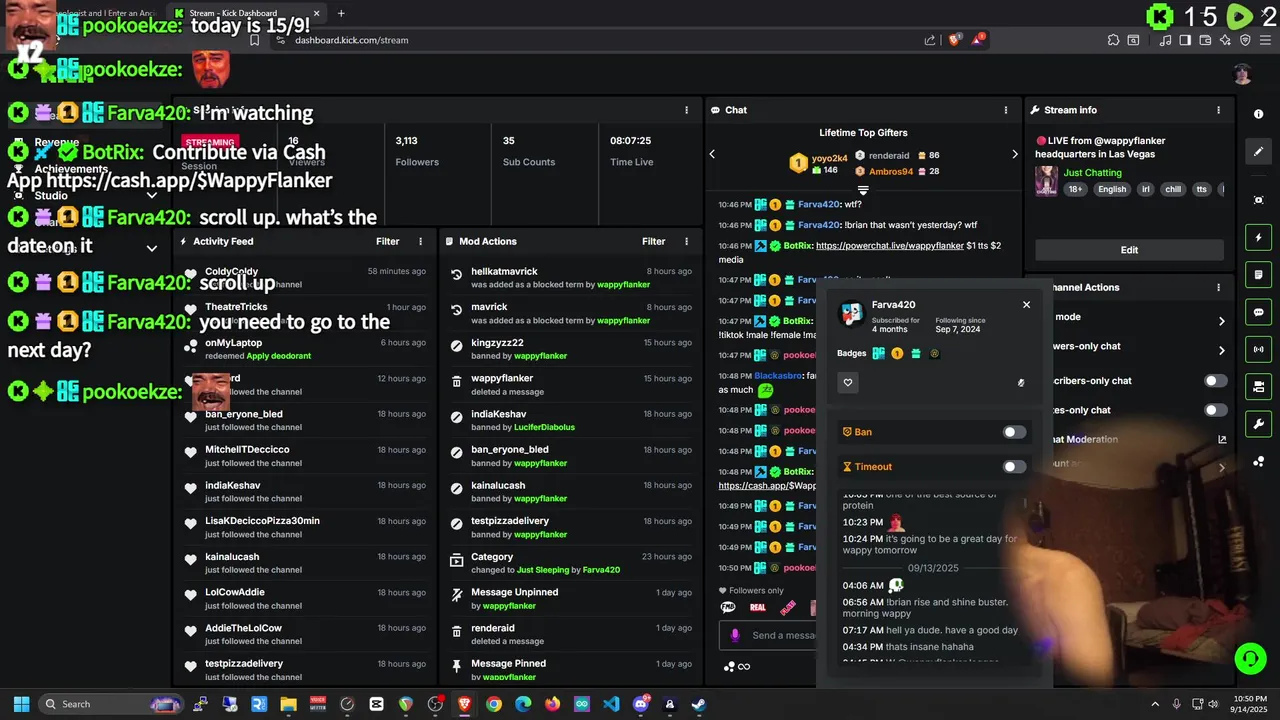
Task: Open Brave browser from the taskbar
Action: click(x=465, y=704)
